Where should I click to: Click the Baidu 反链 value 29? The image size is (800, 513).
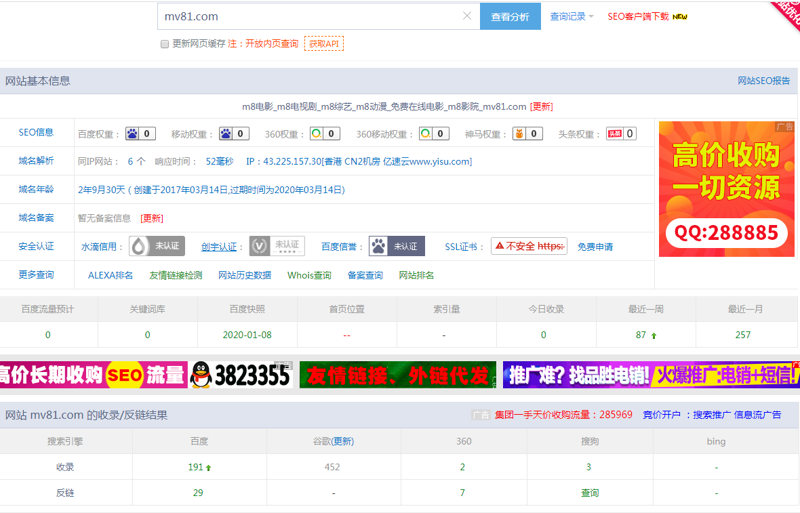[198, 493]
